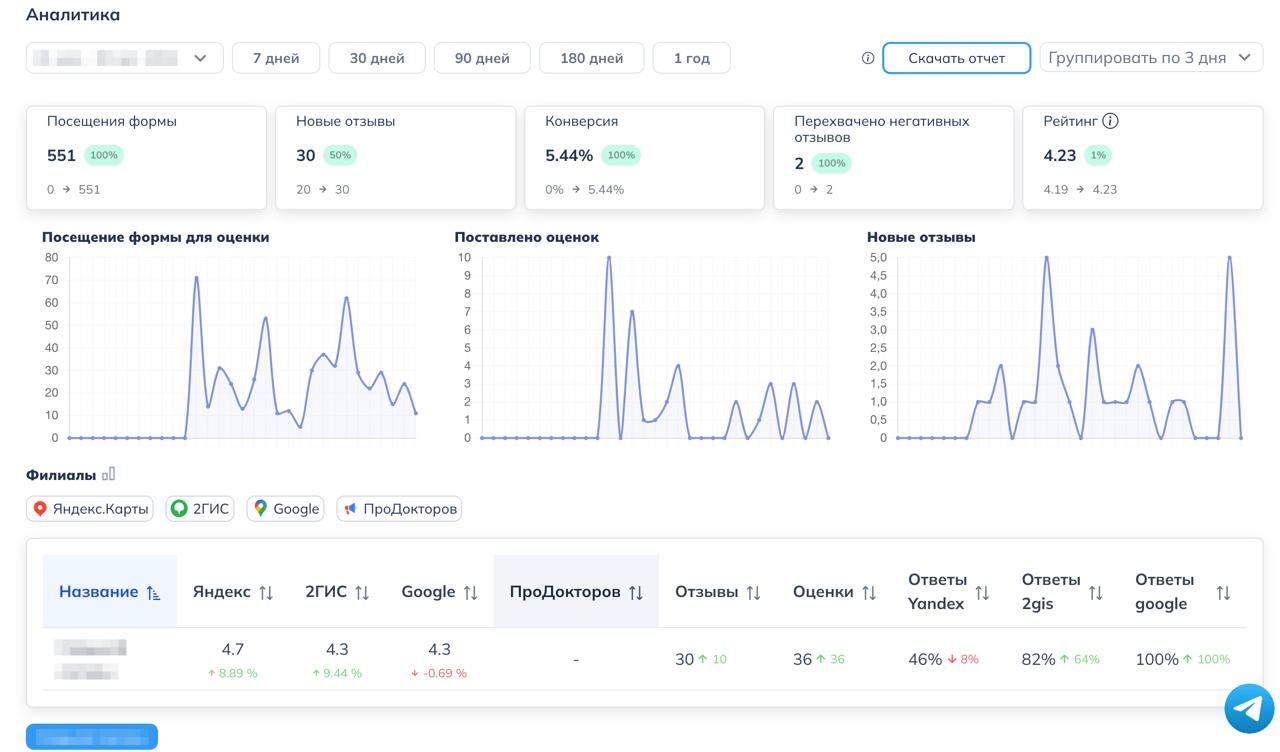1280x752 pixels.
Task: Sort by Яндекс rating arrows
Action: click(x=266, y=592)
